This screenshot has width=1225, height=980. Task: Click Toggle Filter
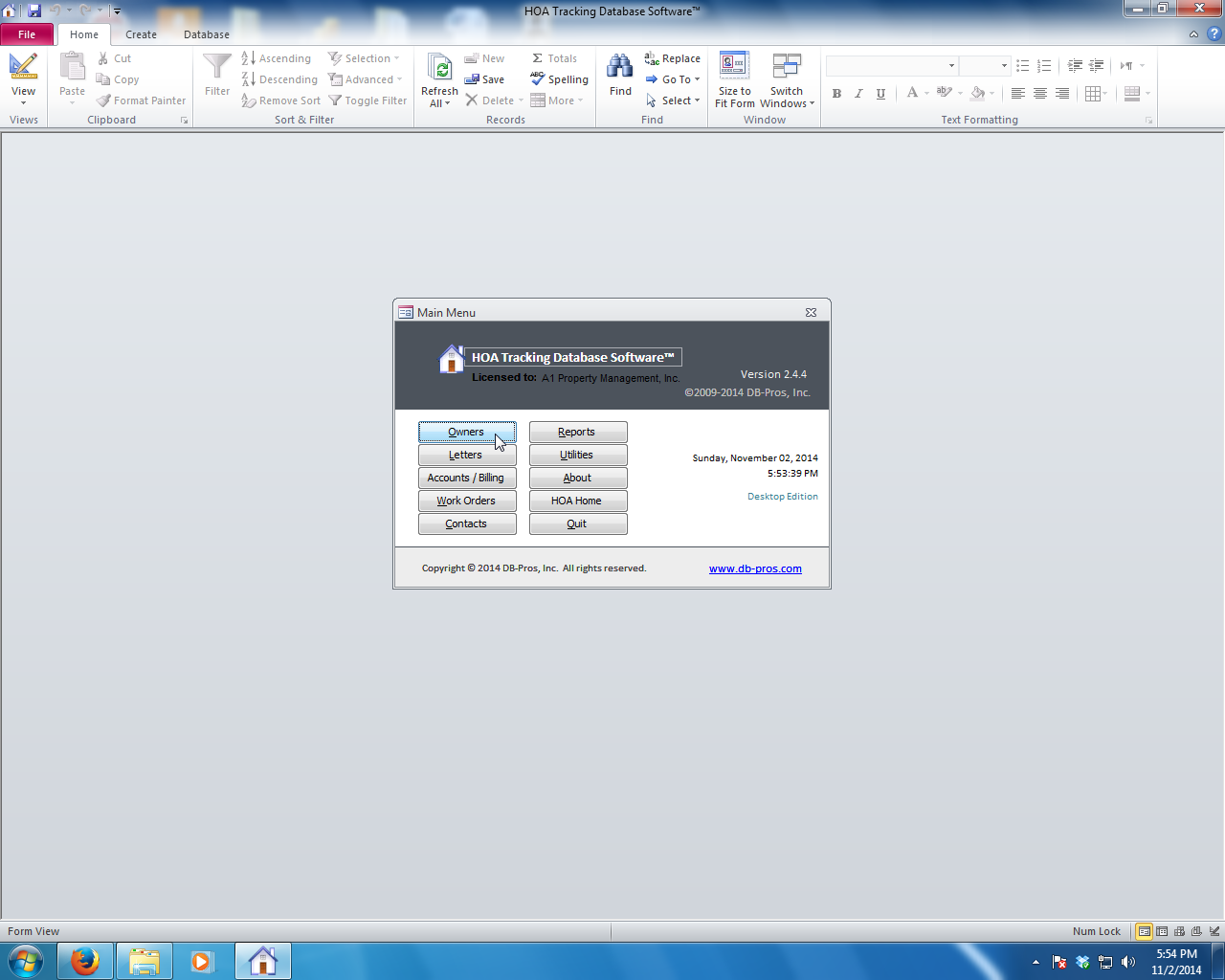tap(367, 100)
